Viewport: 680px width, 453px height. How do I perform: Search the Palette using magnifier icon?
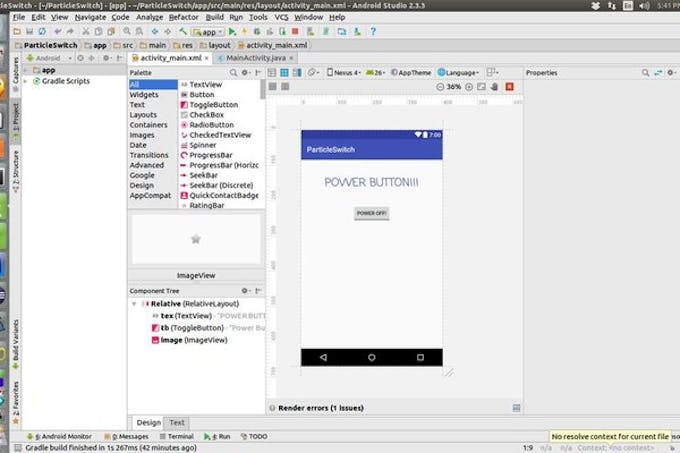coord(233,73)
